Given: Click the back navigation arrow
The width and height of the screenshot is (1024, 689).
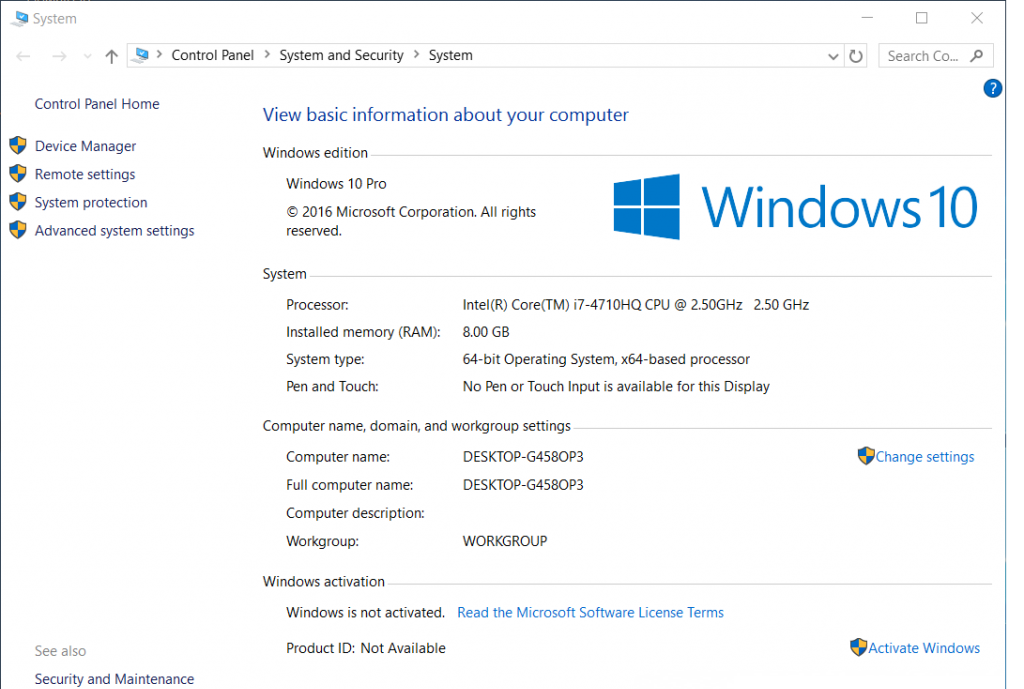Looking at the screenshot, I should pos(22,56).
